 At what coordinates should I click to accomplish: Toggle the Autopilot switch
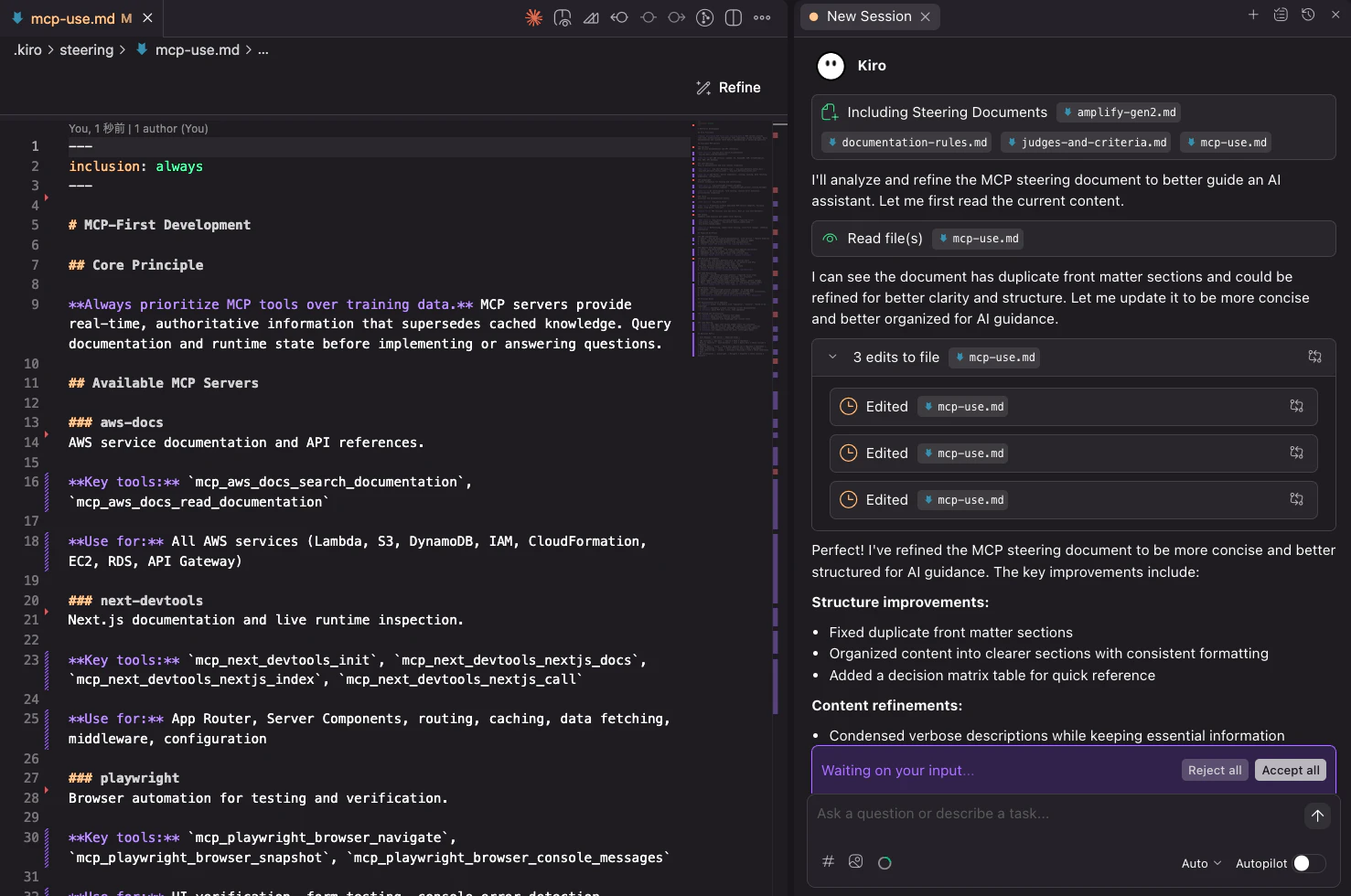[x=1309, y=863]
